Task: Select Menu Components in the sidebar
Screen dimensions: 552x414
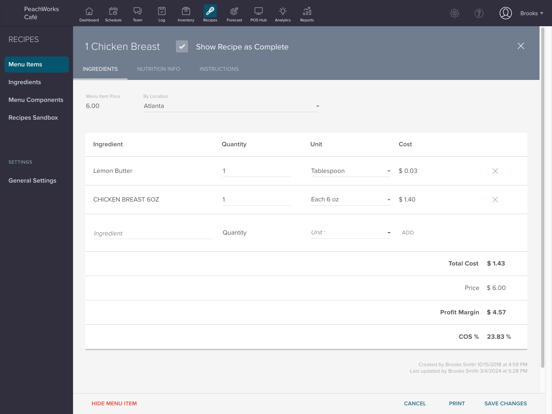Action: click(36, 100)
